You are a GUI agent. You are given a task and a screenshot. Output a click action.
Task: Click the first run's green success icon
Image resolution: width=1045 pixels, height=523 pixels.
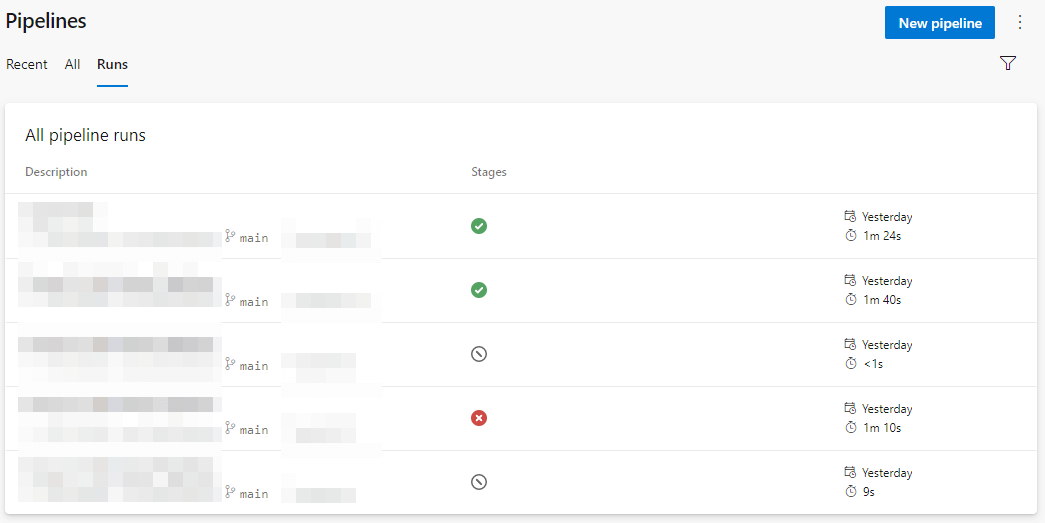(479, 226)
